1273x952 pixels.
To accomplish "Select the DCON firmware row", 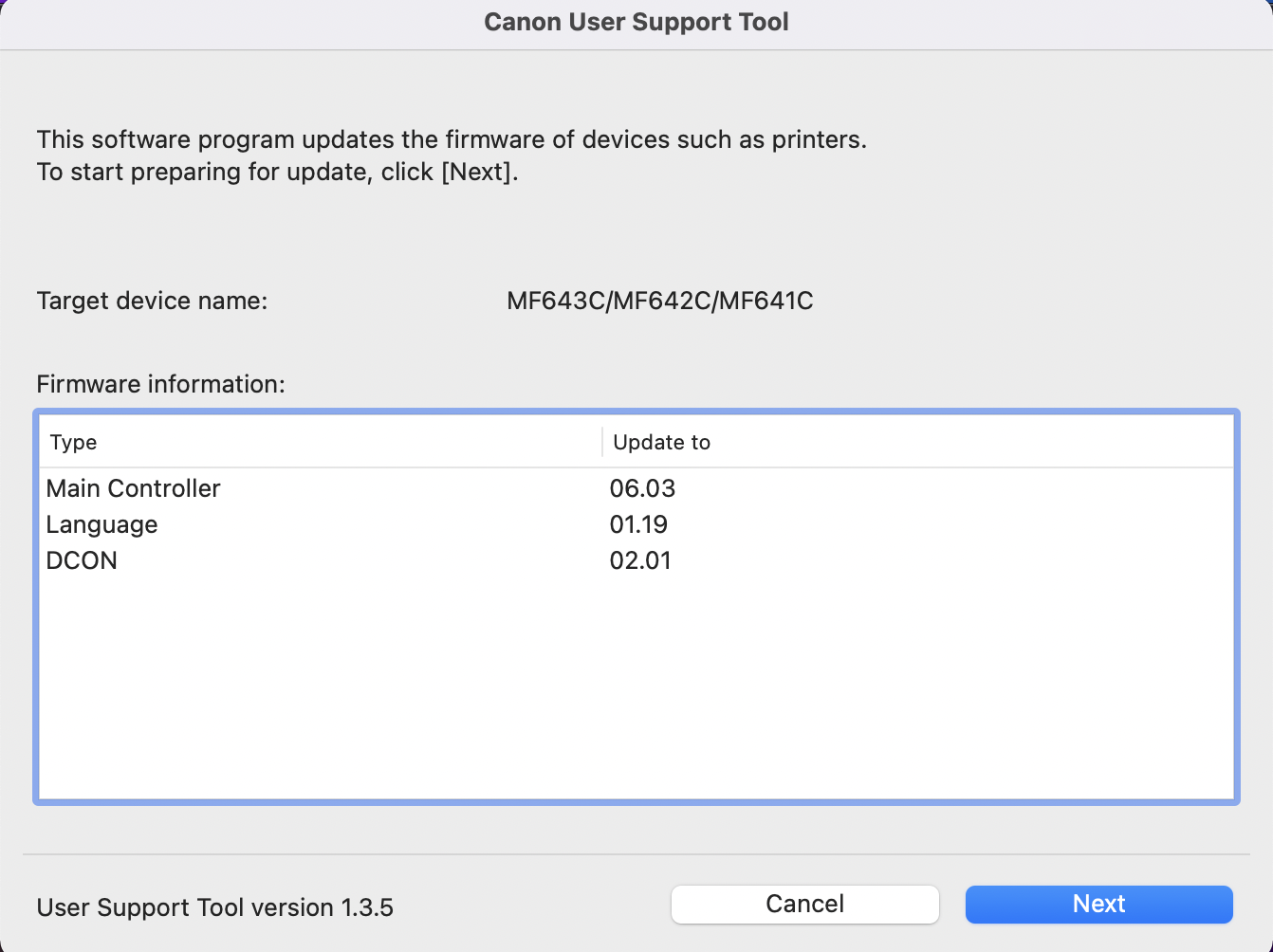I will (x=83, y=560).
